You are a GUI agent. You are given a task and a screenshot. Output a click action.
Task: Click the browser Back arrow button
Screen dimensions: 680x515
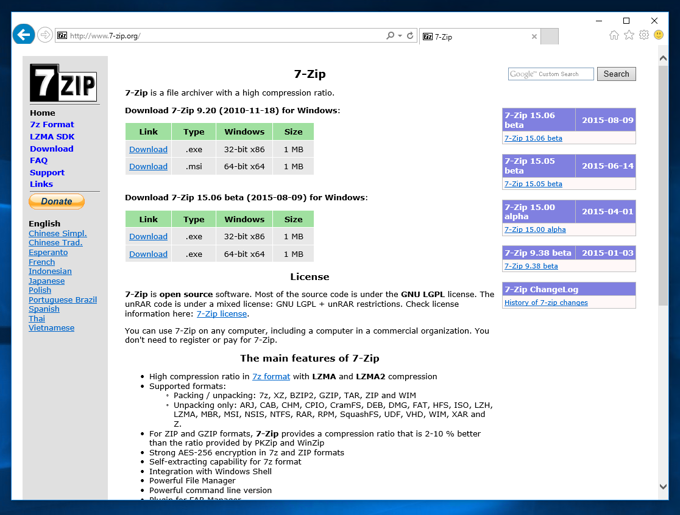(23, 34)
